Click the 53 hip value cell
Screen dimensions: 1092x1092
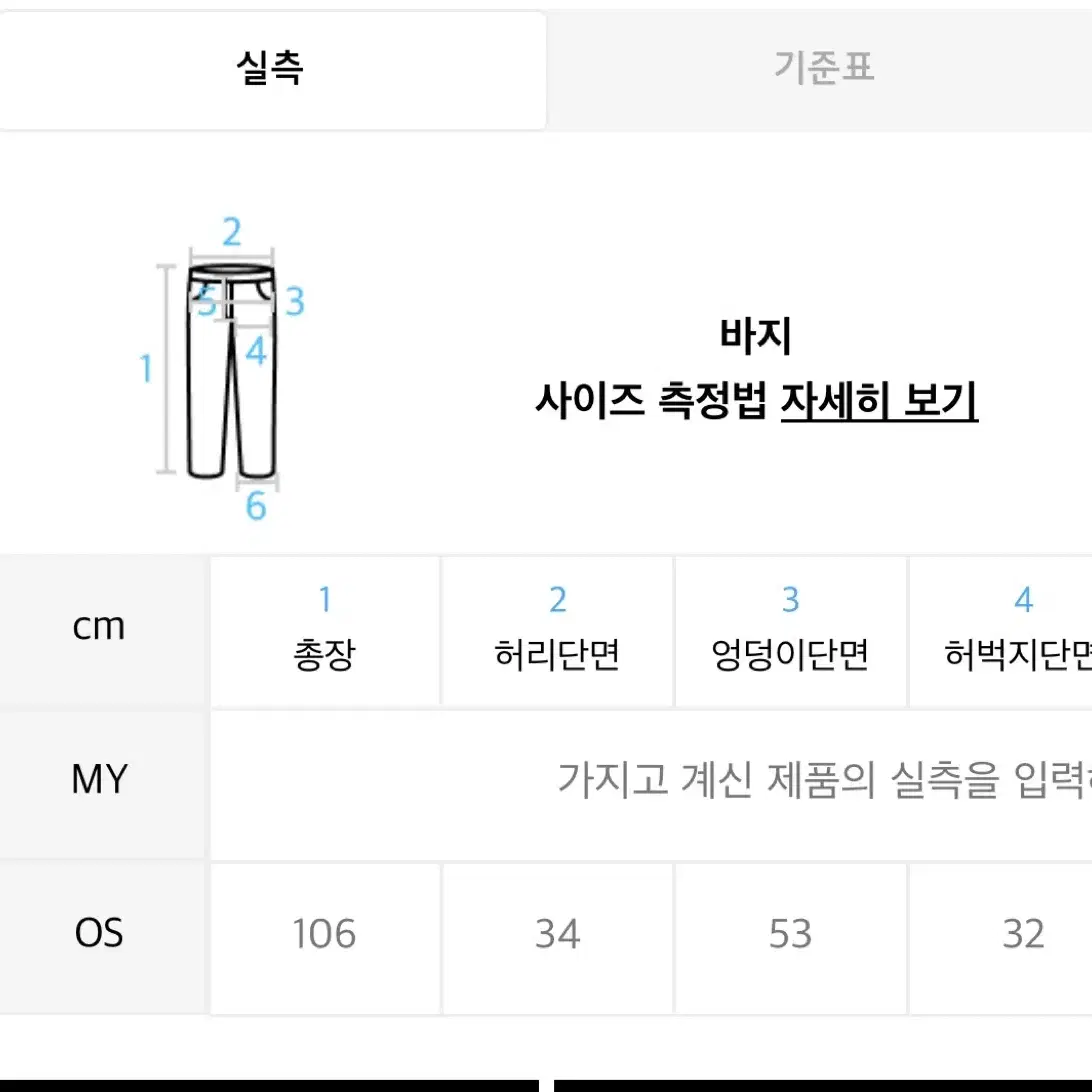[x=790, y=934]
